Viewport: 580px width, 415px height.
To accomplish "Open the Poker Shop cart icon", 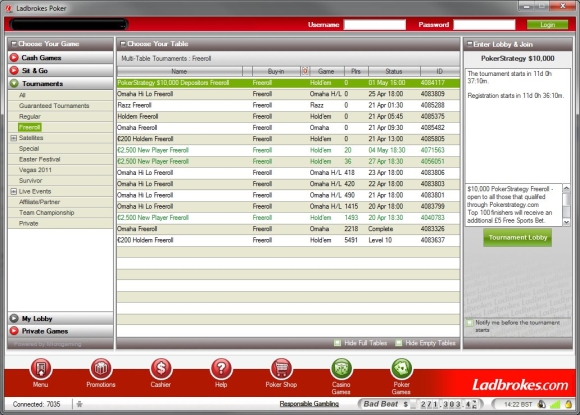I will (281, 369).
